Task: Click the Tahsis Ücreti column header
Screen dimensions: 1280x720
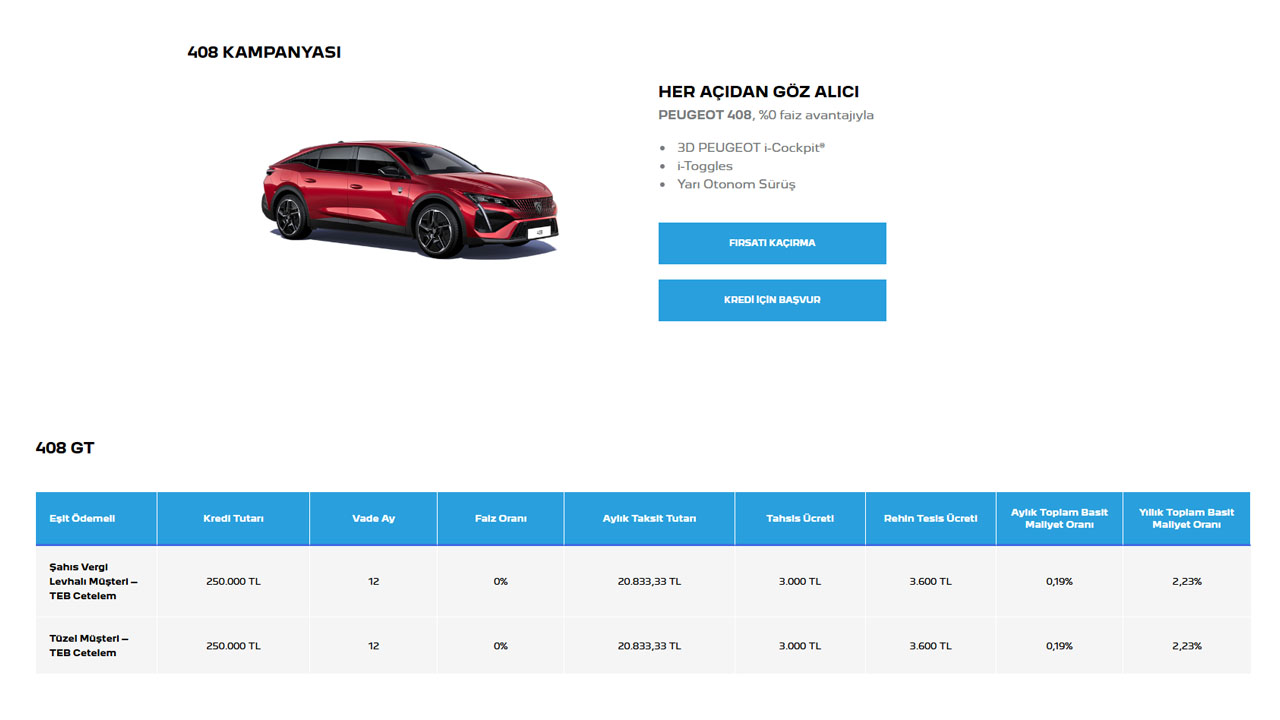Action: point(800,518)
